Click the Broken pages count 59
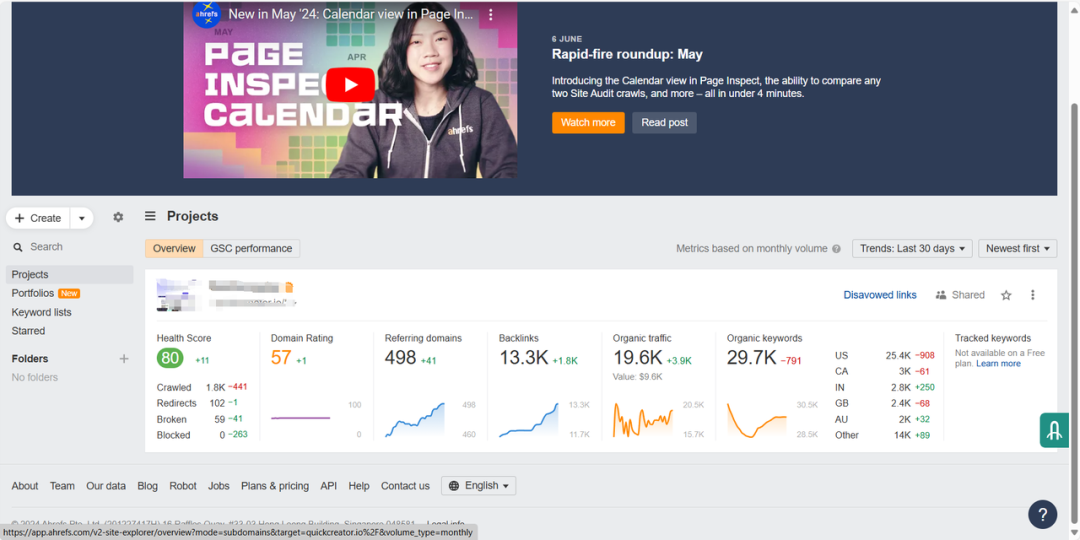Image resolution: width=1080 pixels, height=540 pixels. point(219,419)
